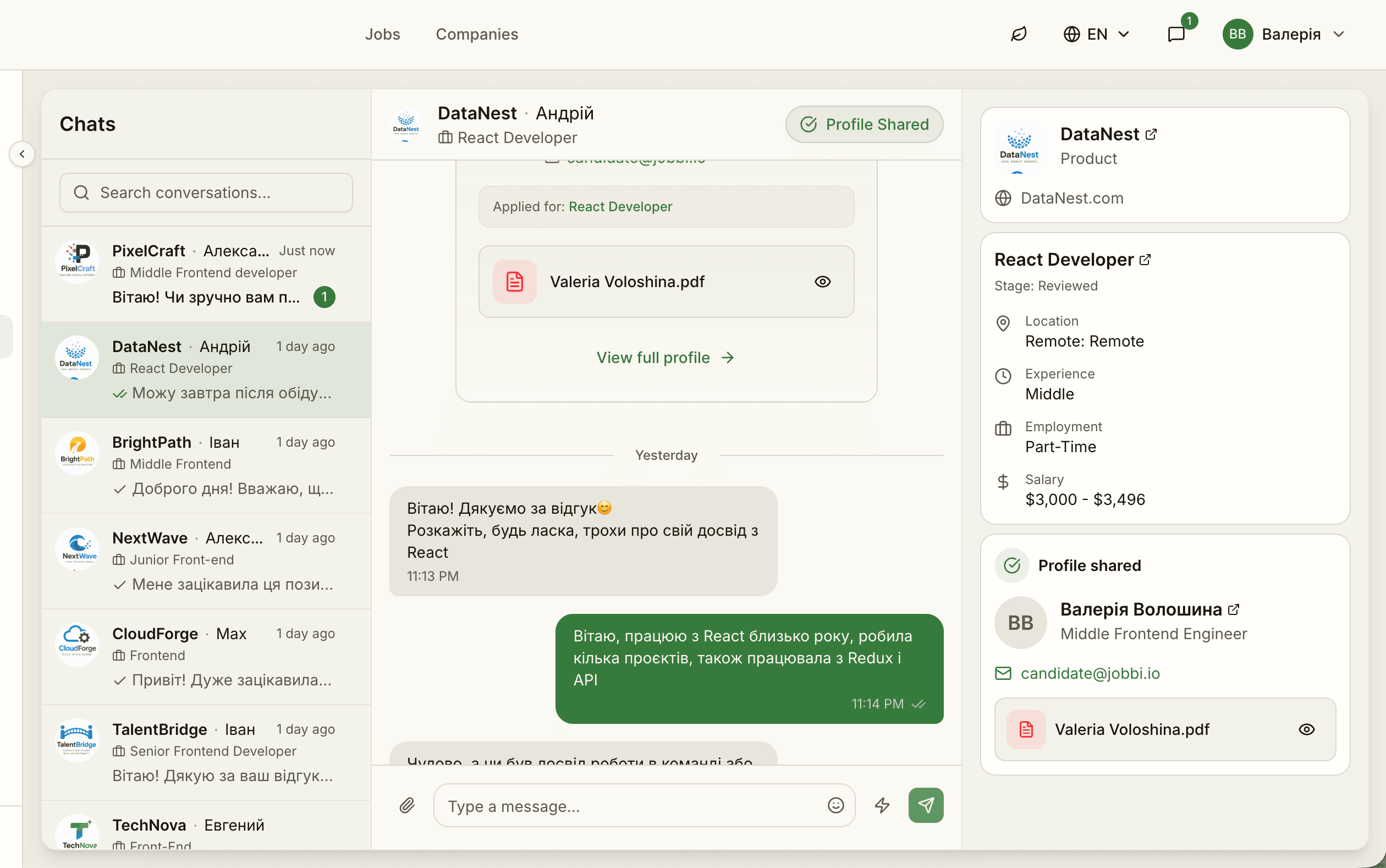This screenshot has height=868, width=1386.
Task: Click the leaf theme icon in header
Action: (1019, 34)
